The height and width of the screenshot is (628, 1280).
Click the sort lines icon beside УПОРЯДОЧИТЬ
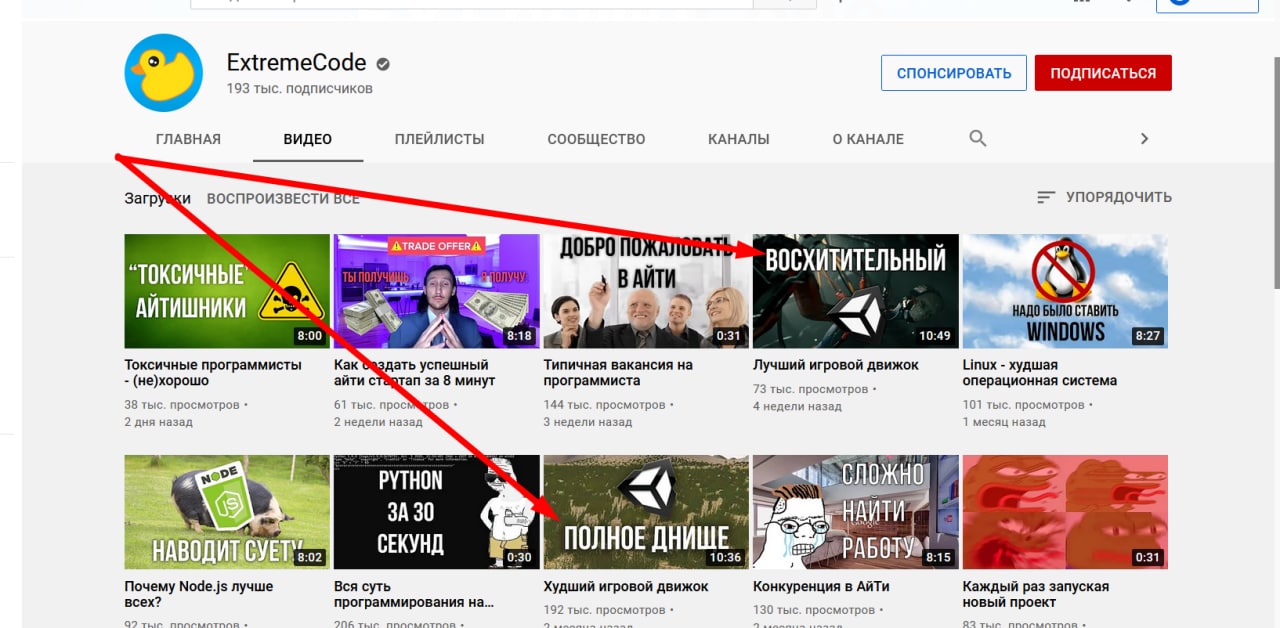(1046, 198)
